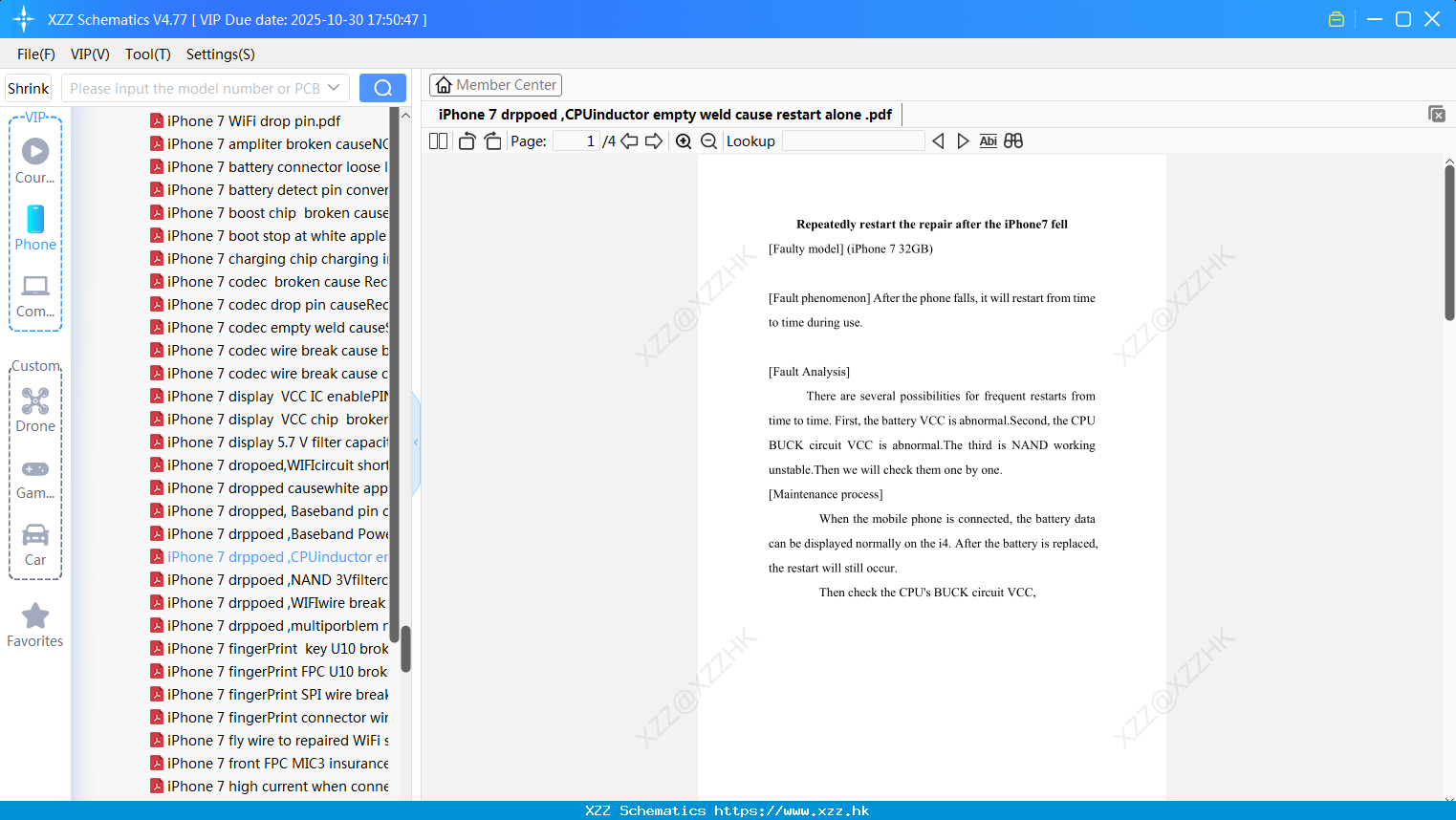This screenshot has width=1456, height=820.
Task: Click the PDF viewer vertical scrollbar thumb
Action: tap(1449, 243)
